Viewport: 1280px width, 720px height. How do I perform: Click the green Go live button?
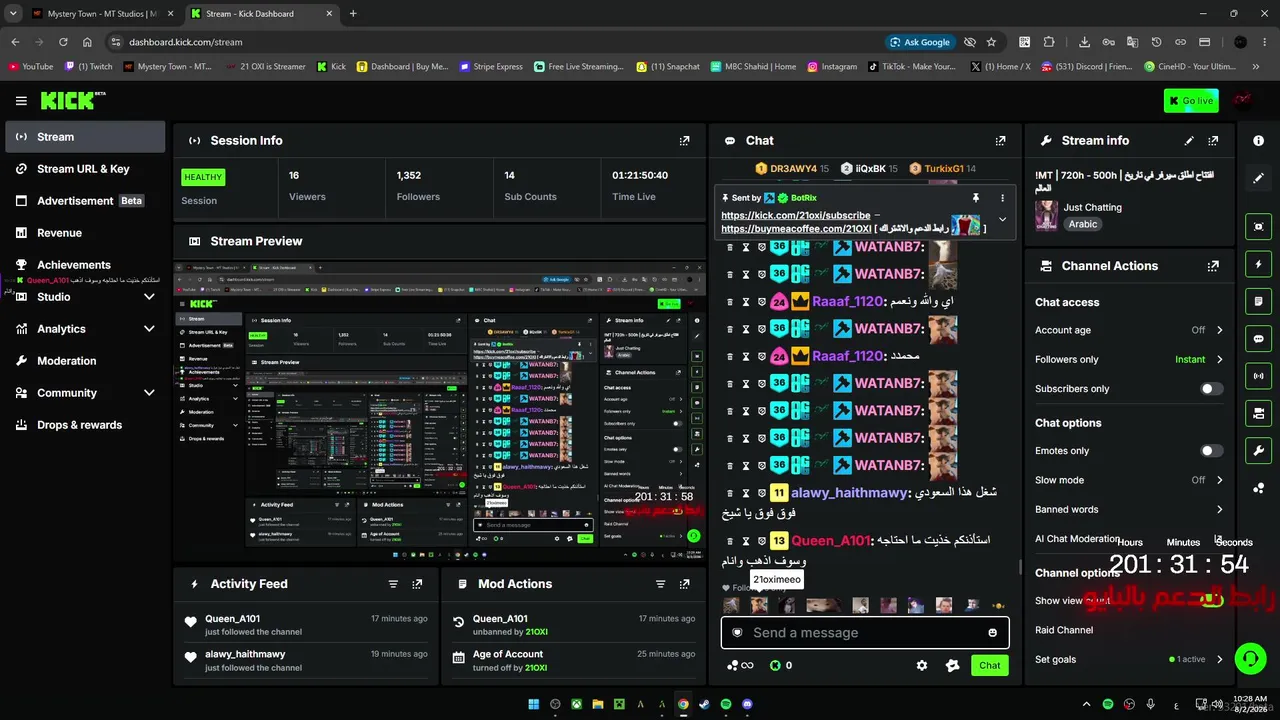1191,101
